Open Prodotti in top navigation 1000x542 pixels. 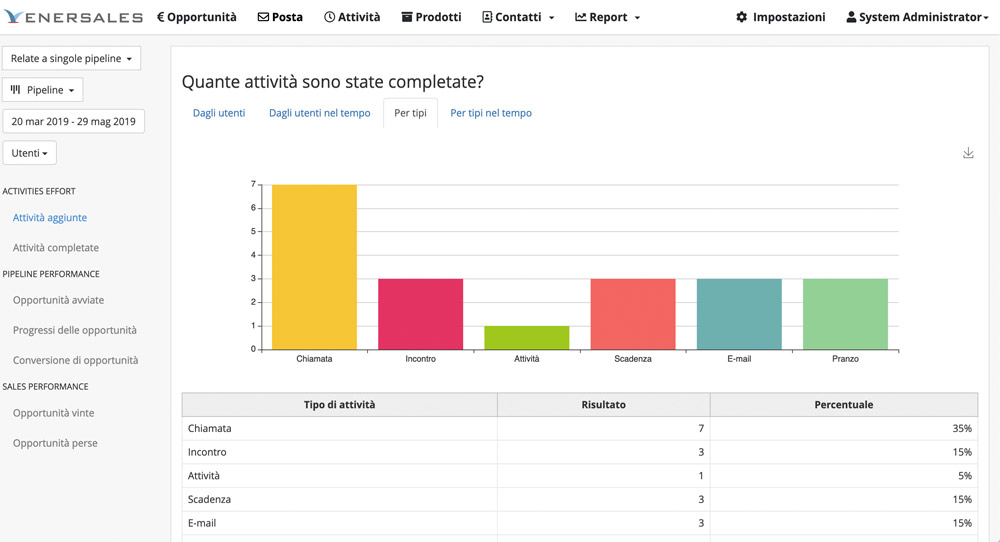pyautogui.click(x=431, y=17)
